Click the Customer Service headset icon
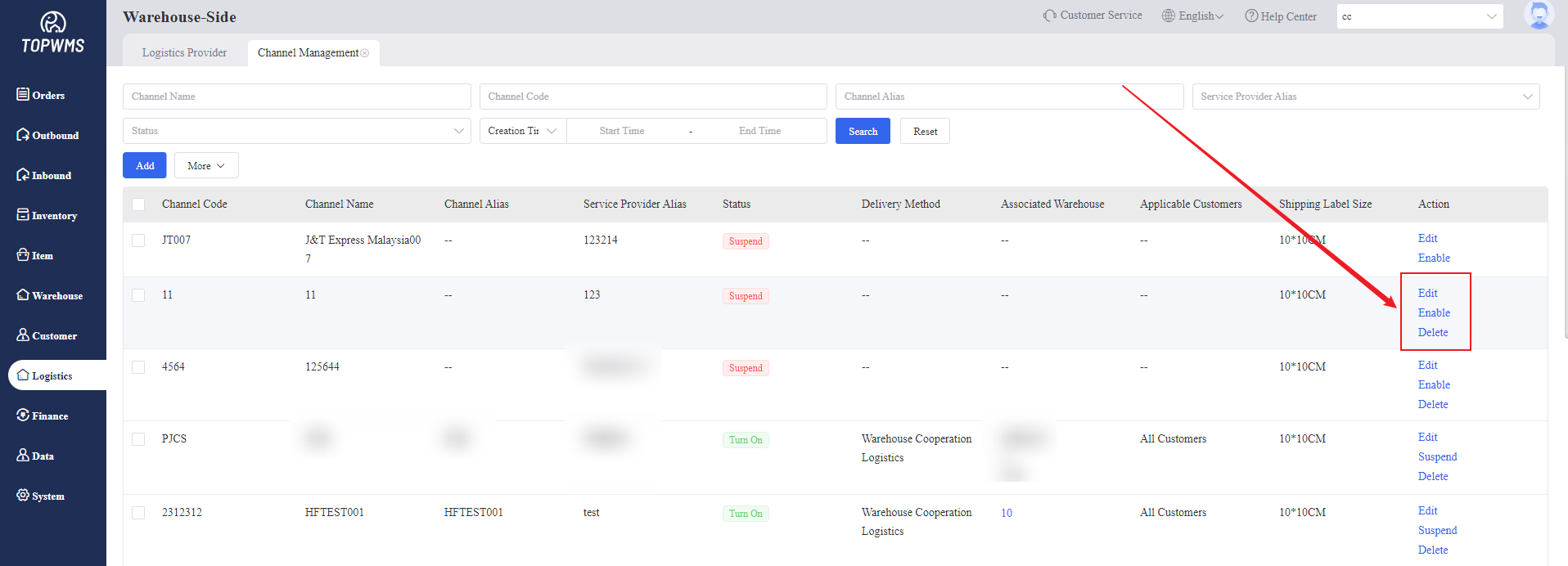The width and height of the screenshot is (1568, 566). pyautogui.click(x=1049, y=16)
